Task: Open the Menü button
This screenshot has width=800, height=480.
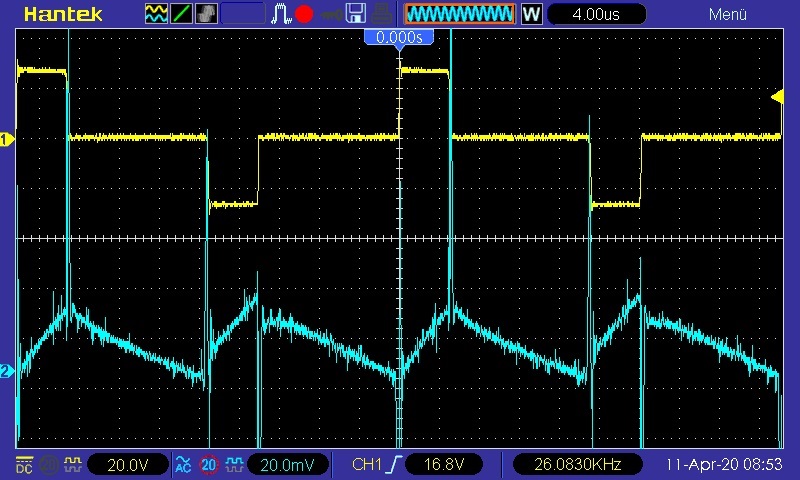Action: (728, 14)
